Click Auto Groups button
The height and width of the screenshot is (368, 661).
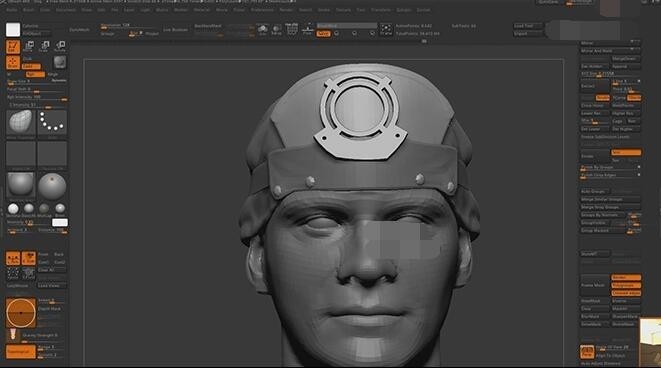point(594,191)
